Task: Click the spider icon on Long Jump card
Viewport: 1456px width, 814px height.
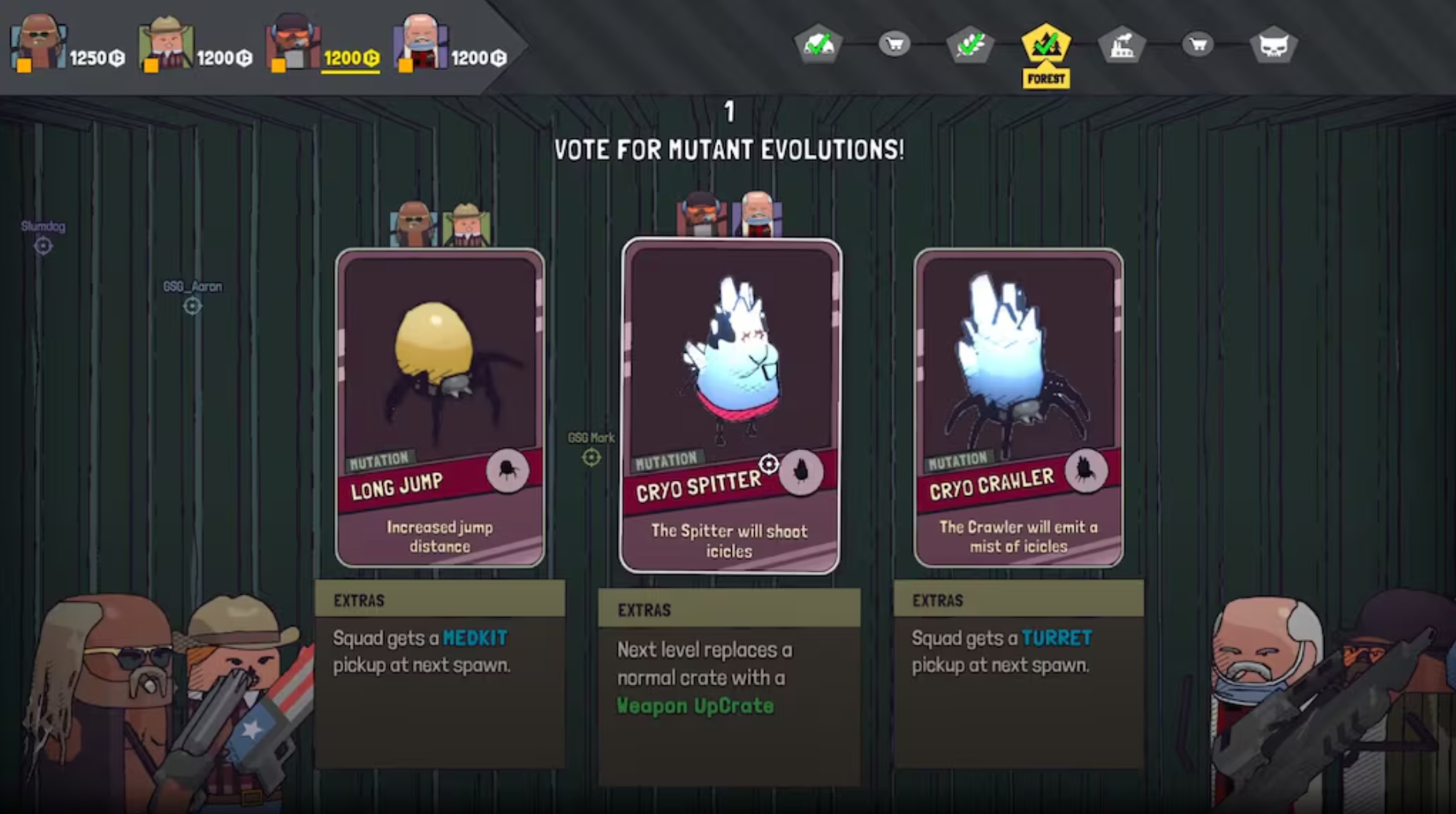Action: 507,471
